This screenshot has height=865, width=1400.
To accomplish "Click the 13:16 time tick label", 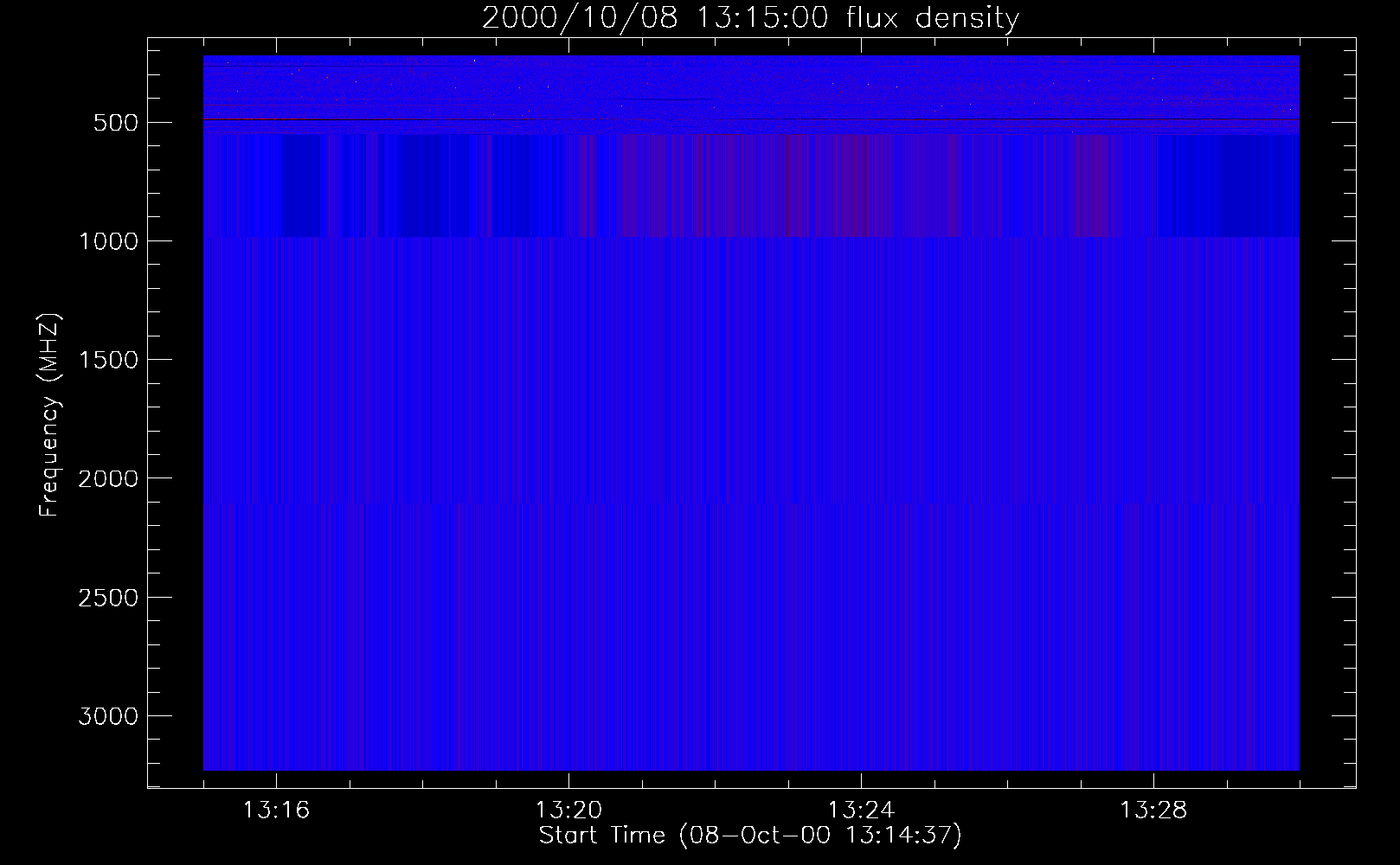I will (x=276, y=811).
